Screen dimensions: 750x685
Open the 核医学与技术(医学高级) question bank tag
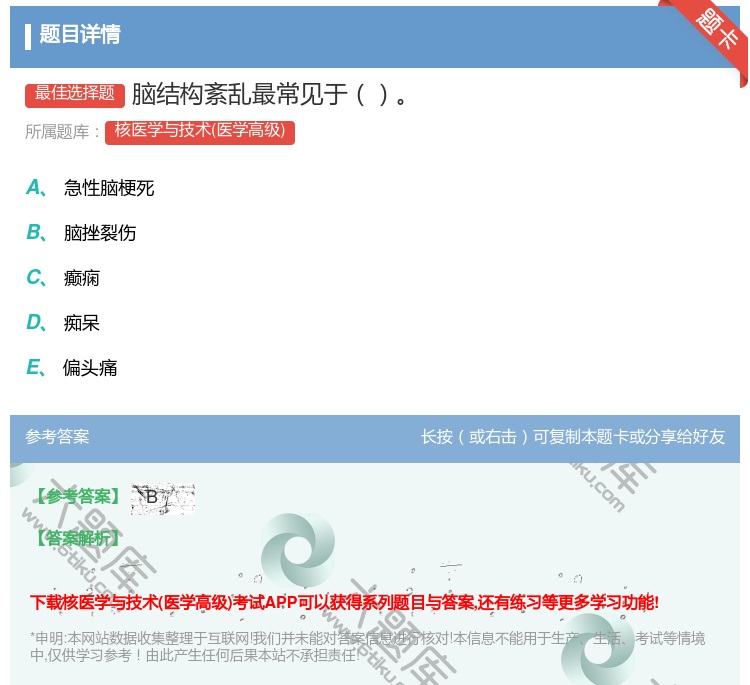(x=200, y=132)
